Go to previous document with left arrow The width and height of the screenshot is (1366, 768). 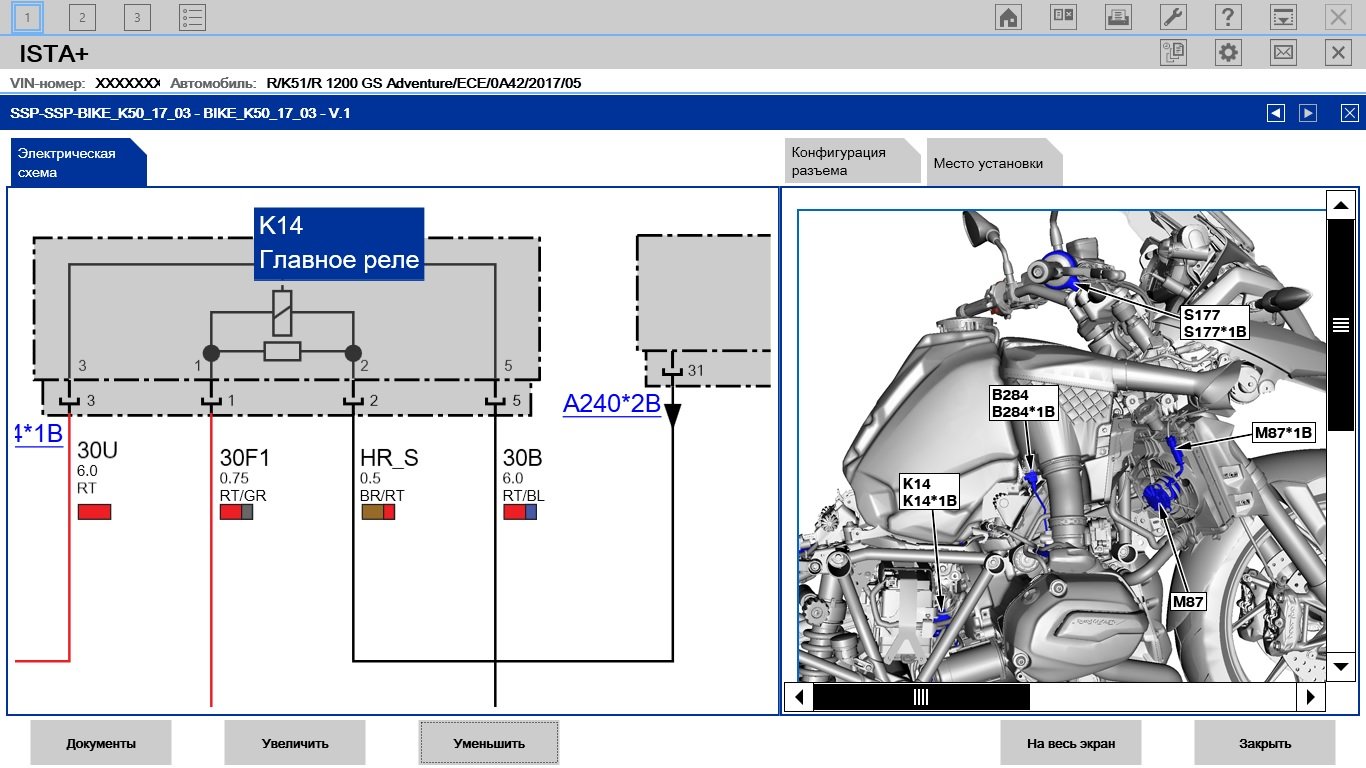(1275, 113)
